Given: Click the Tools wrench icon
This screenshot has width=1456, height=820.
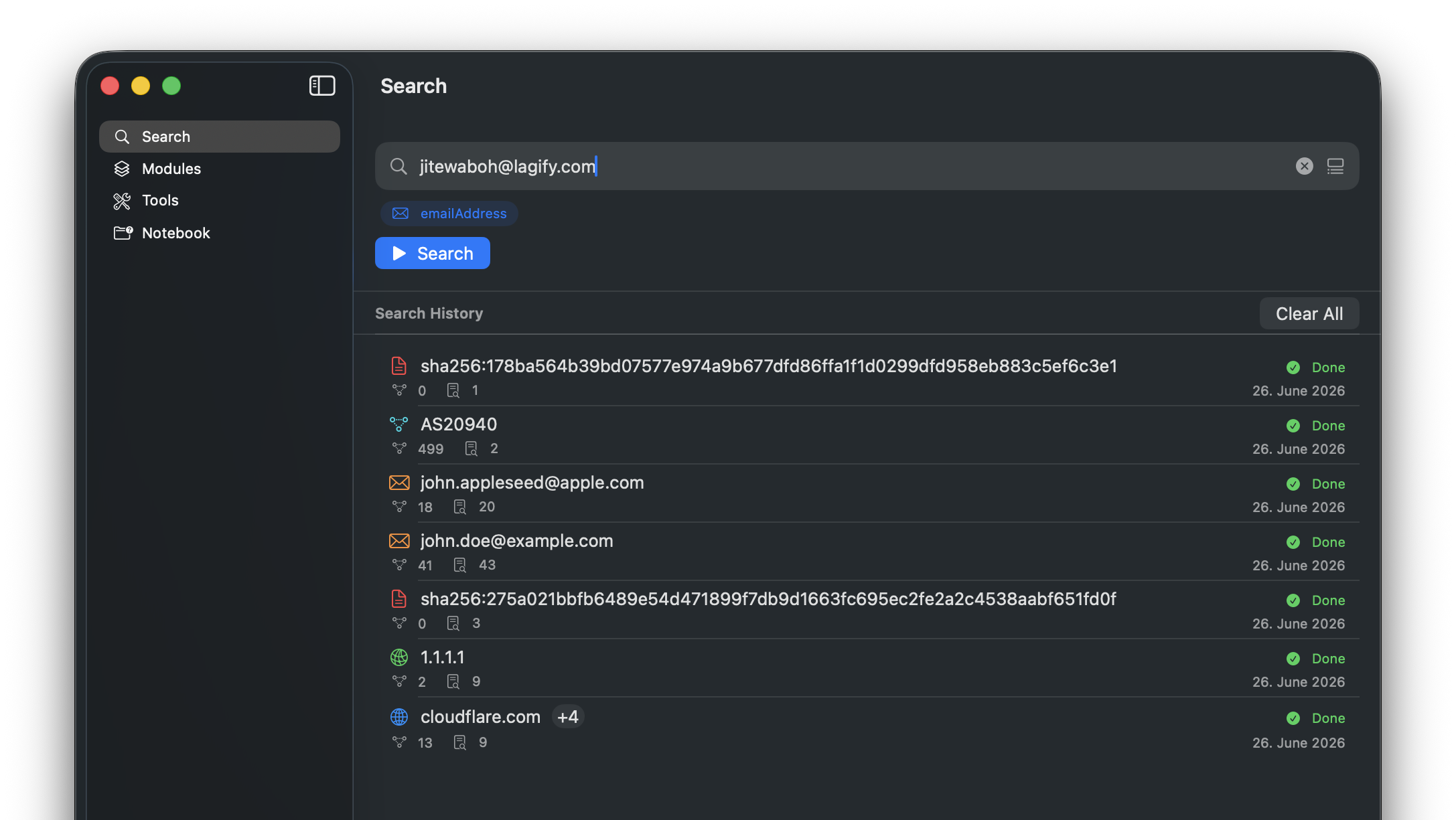Looking at the screenshot, I should coord(122,201).
